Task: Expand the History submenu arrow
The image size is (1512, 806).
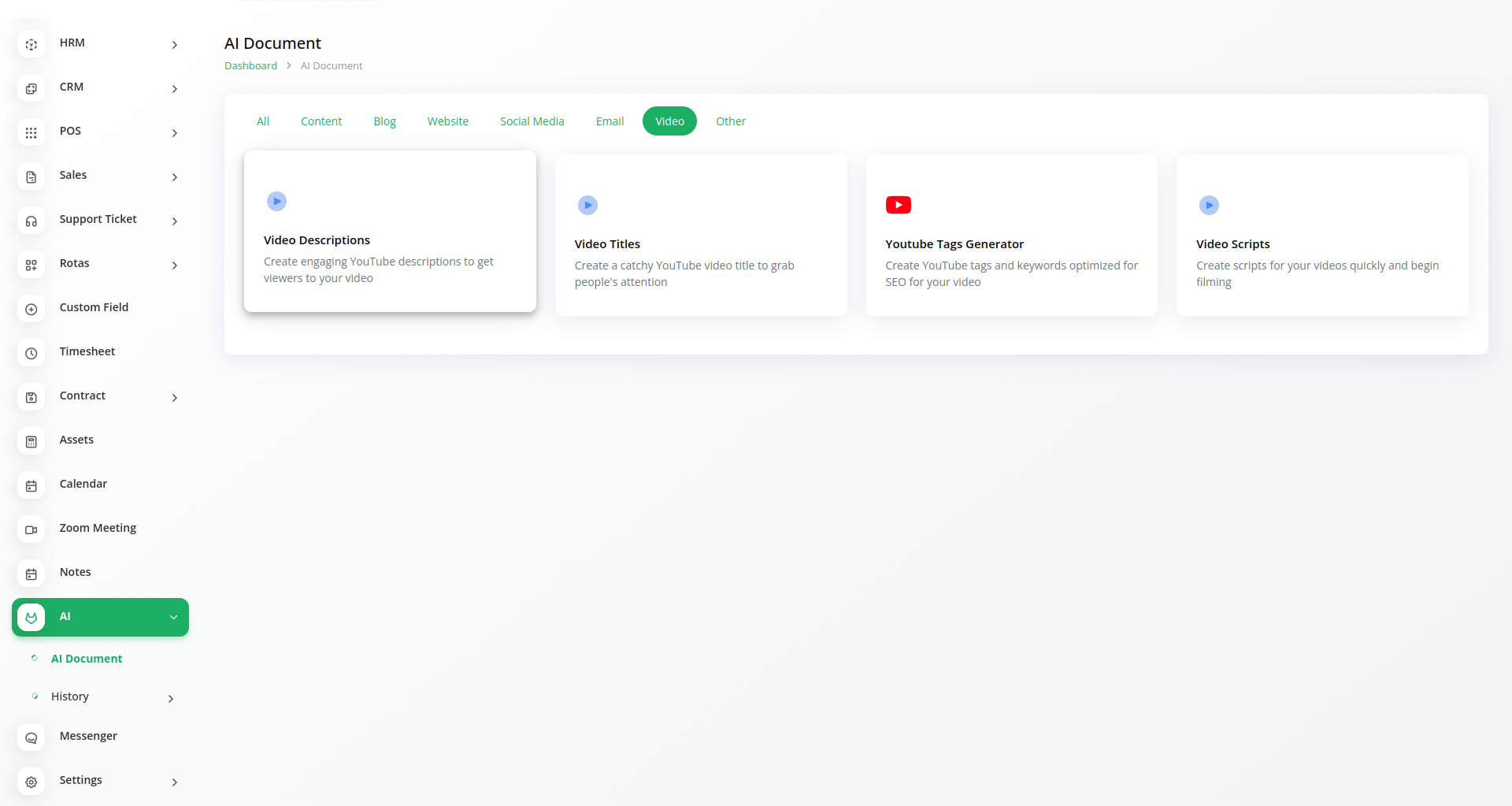Action: click(x=170, y=698)
